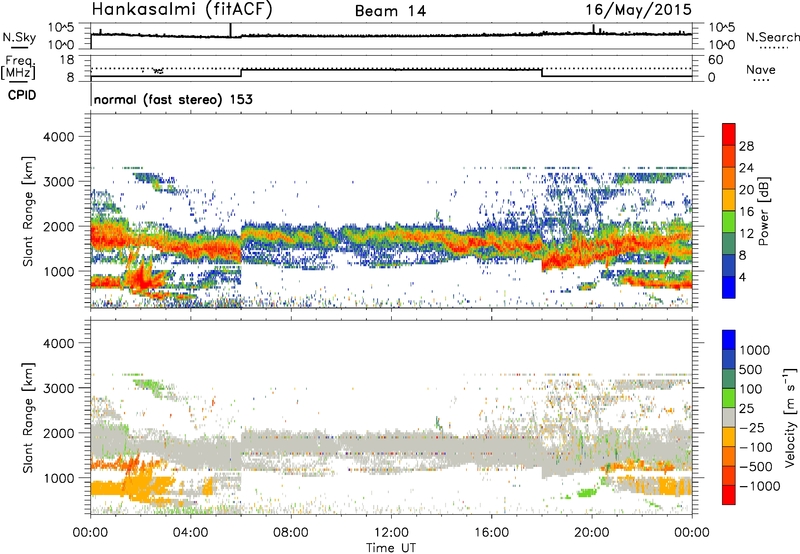Pick the gray -25 to 25 velocity swatch
The image size is (800, 554).
(729, 417)
